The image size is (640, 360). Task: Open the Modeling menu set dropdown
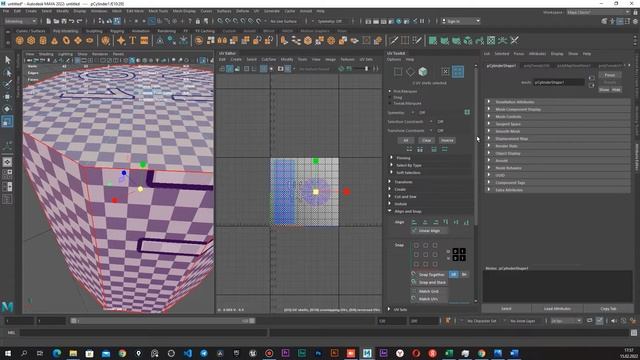coord(20,21)
